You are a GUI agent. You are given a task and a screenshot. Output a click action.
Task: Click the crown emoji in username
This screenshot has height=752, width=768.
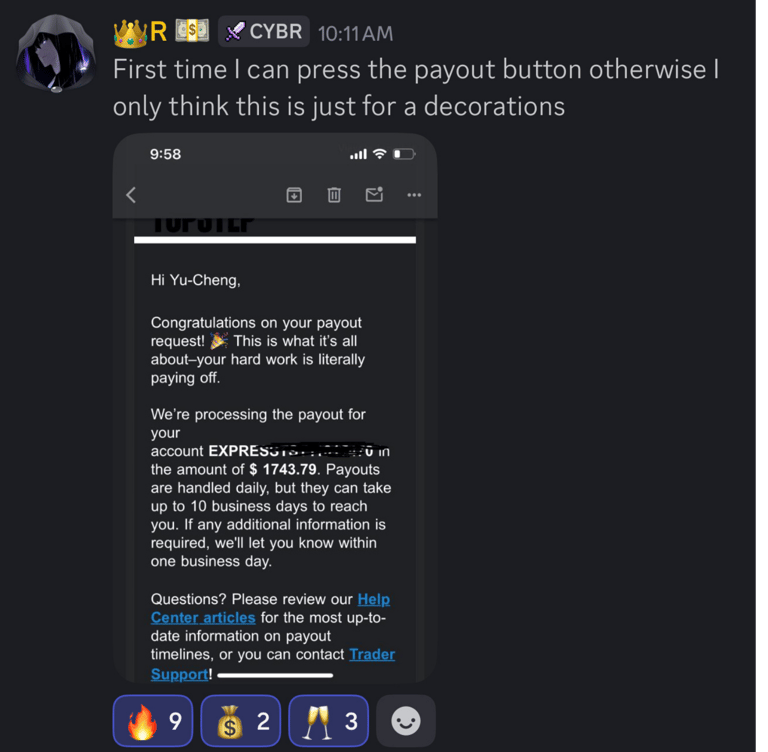pyautogui.click(x=130, y=33)
